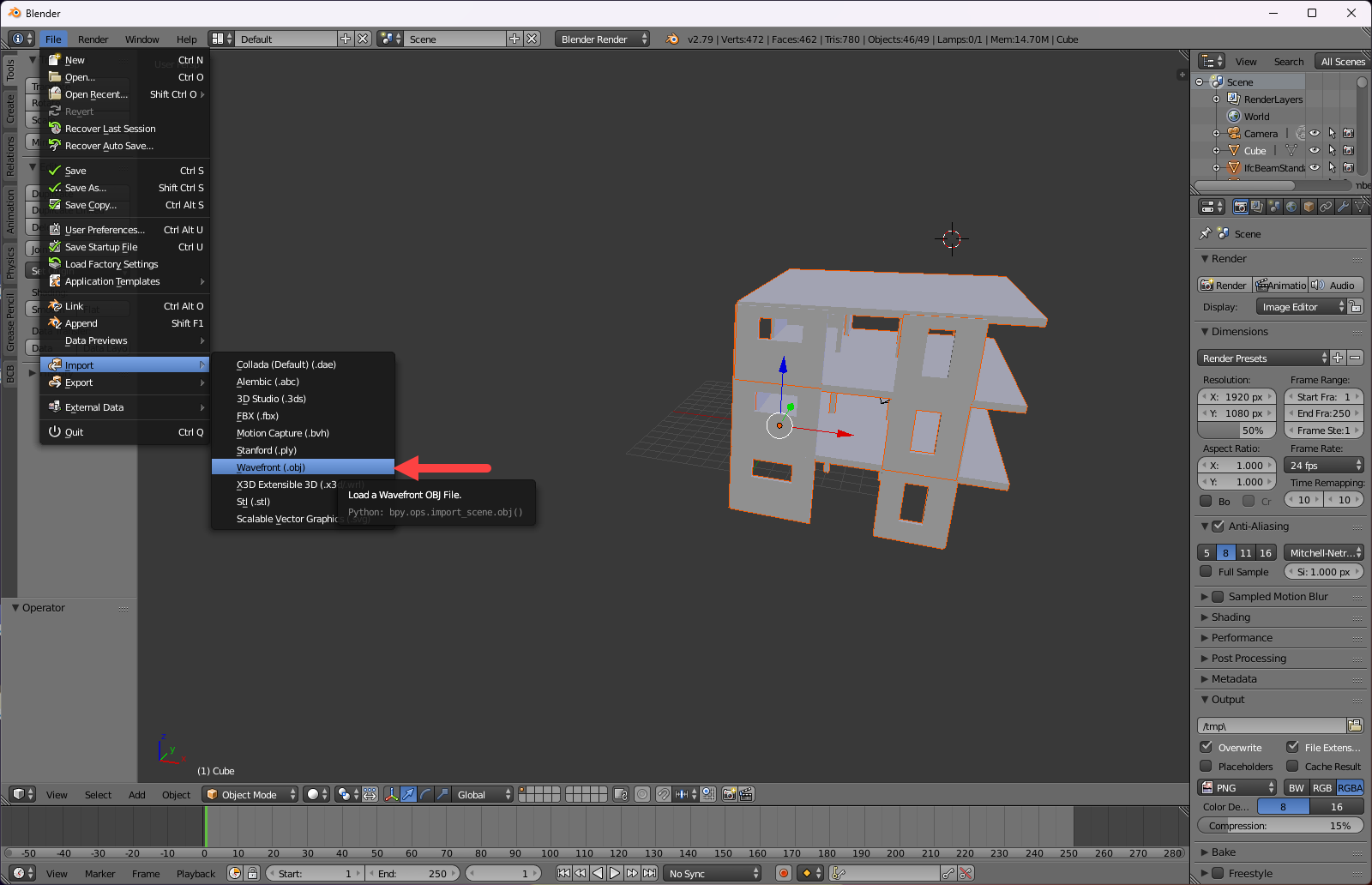Enable the Rotate manipulator icon
Image resolution: width=1372 pixels, height=885 pixels.
[x=425, y=794]
